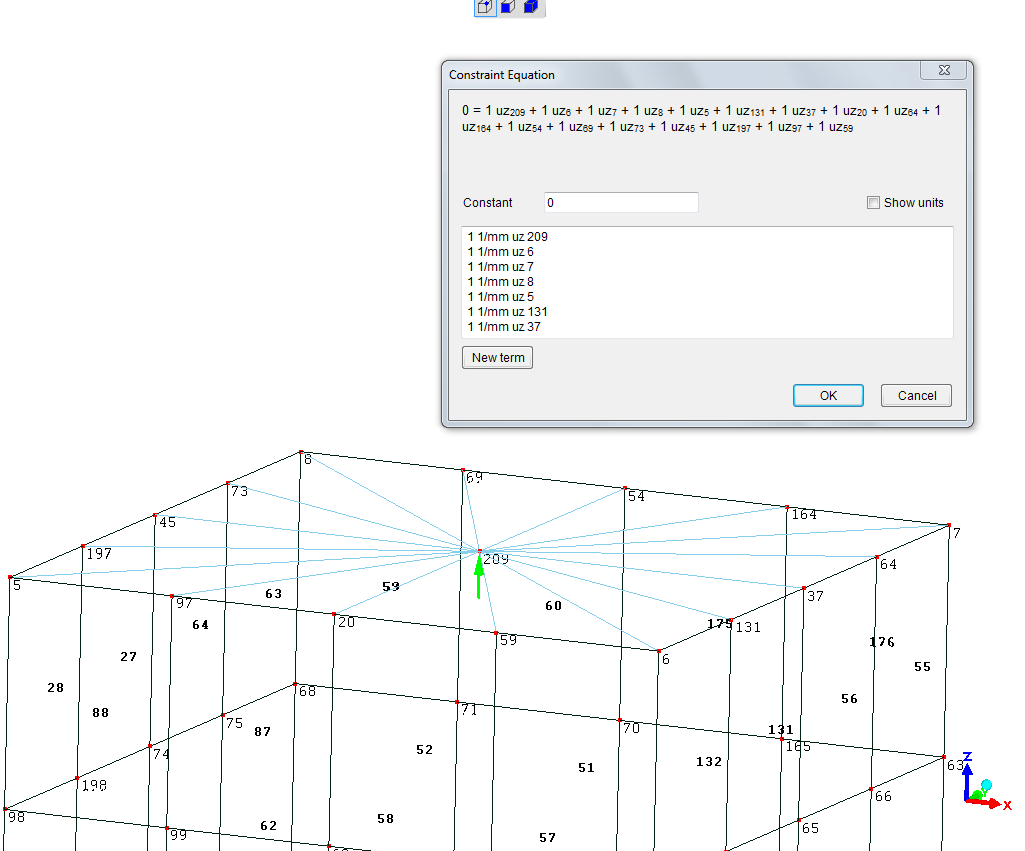Pick node 69 on the top edge
Viewport: 1025px width, 851px height.
463,470
